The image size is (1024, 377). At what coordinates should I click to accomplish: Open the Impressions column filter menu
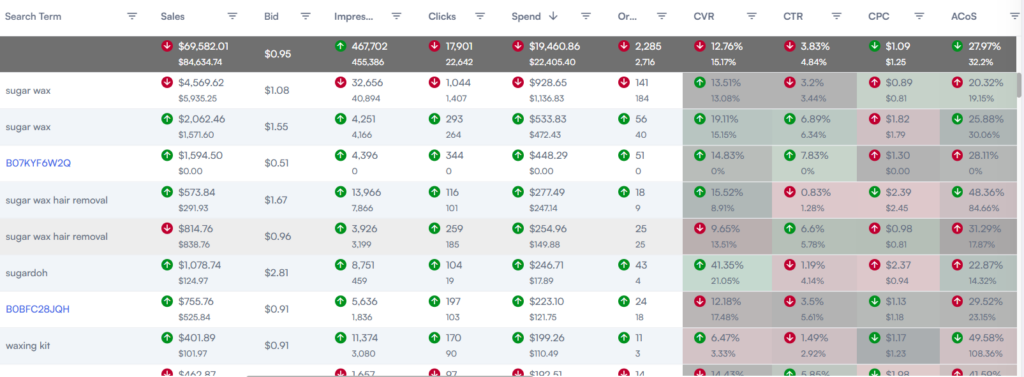coord(396,16)
